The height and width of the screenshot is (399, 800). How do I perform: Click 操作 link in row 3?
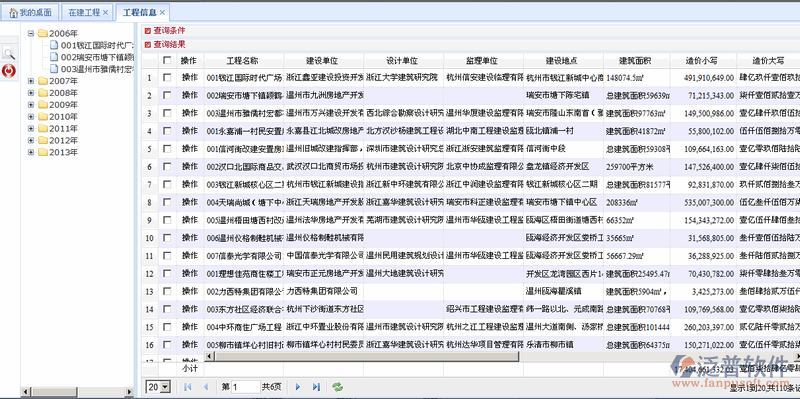[189, 113]
